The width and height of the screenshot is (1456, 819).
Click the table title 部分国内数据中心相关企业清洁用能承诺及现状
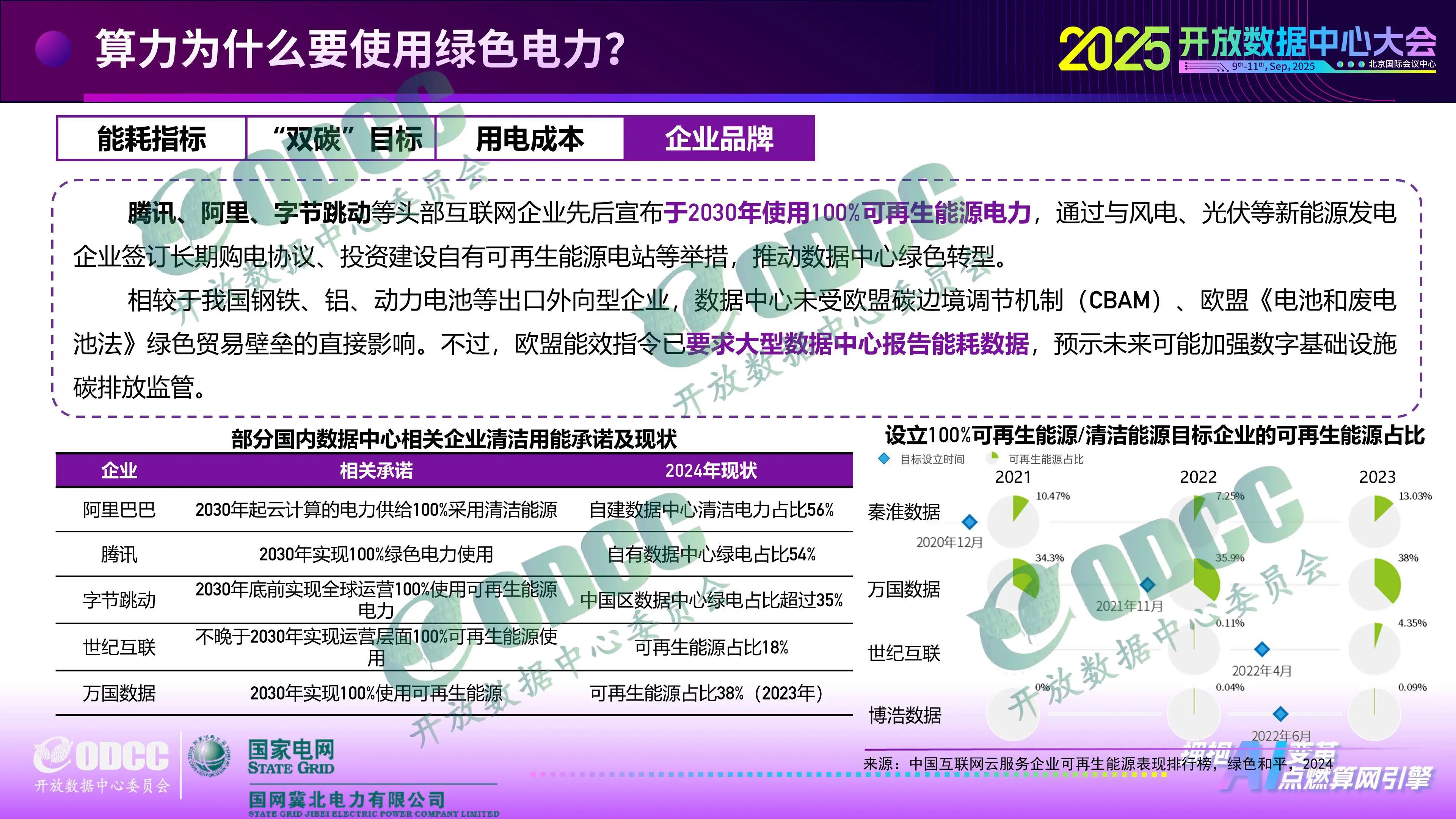tap(454, 439)
